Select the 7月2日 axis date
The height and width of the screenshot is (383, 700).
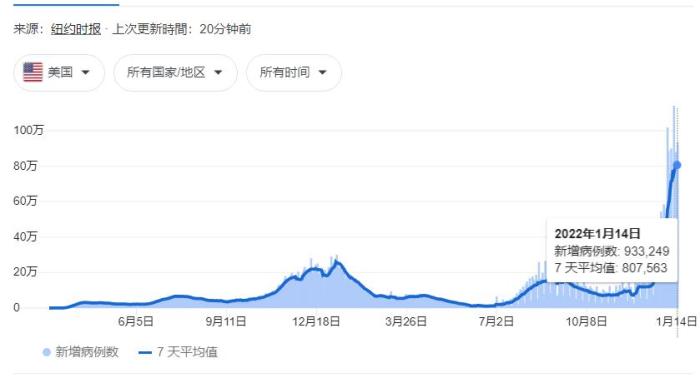point(496,321)
